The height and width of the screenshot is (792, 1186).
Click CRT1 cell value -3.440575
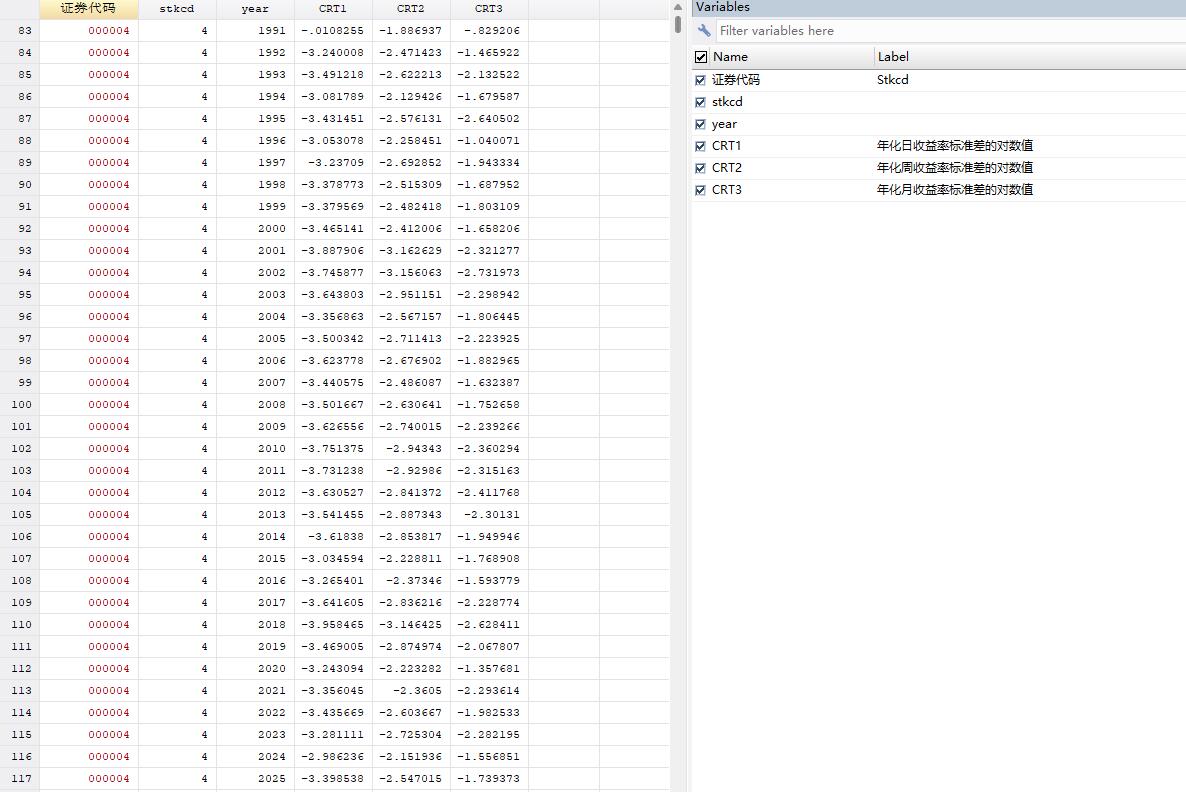coord(332,383)
